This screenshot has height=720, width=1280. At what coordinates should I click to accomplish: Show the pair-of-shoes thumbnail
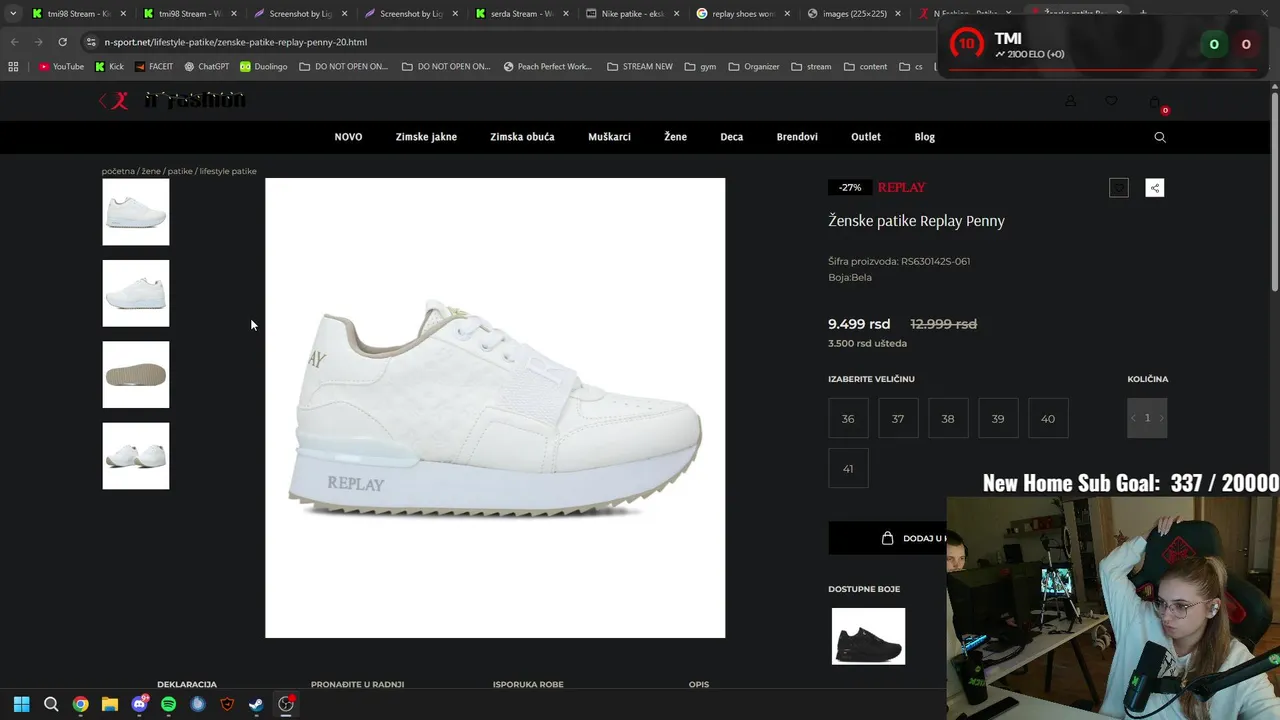click(x=136, y=456)
